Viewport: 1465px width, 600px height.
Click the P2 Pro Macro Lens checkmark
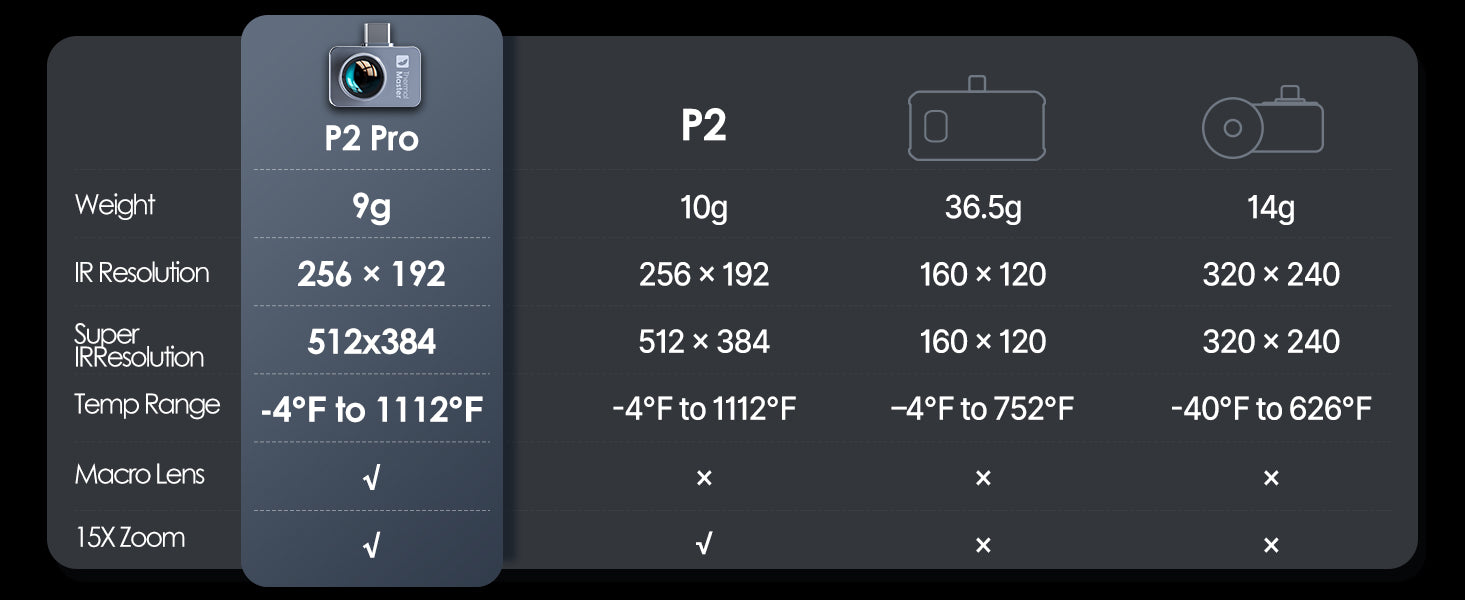pyautogui.click(x=371, y=478)
